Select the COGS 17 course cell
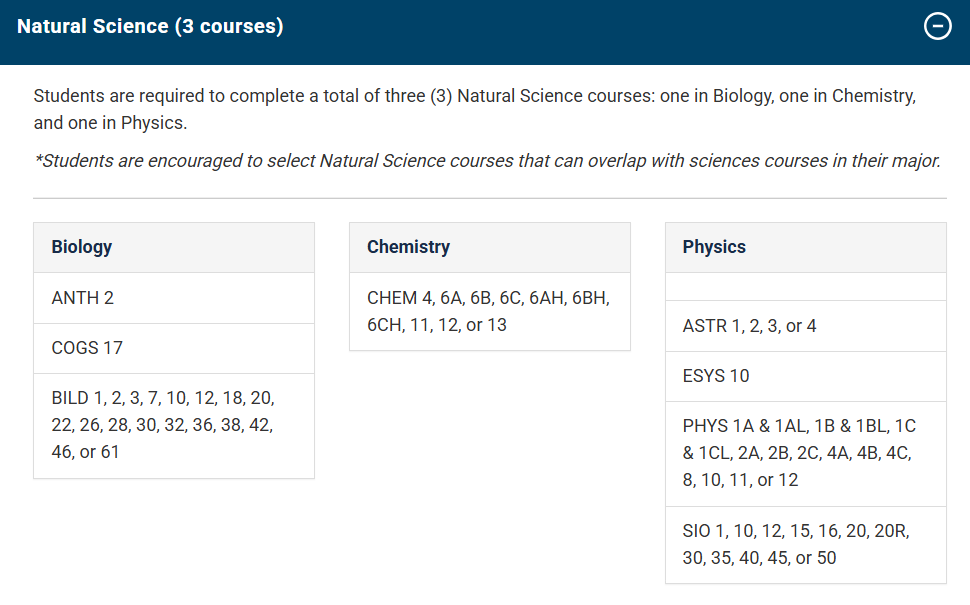 tap(87, 348)
